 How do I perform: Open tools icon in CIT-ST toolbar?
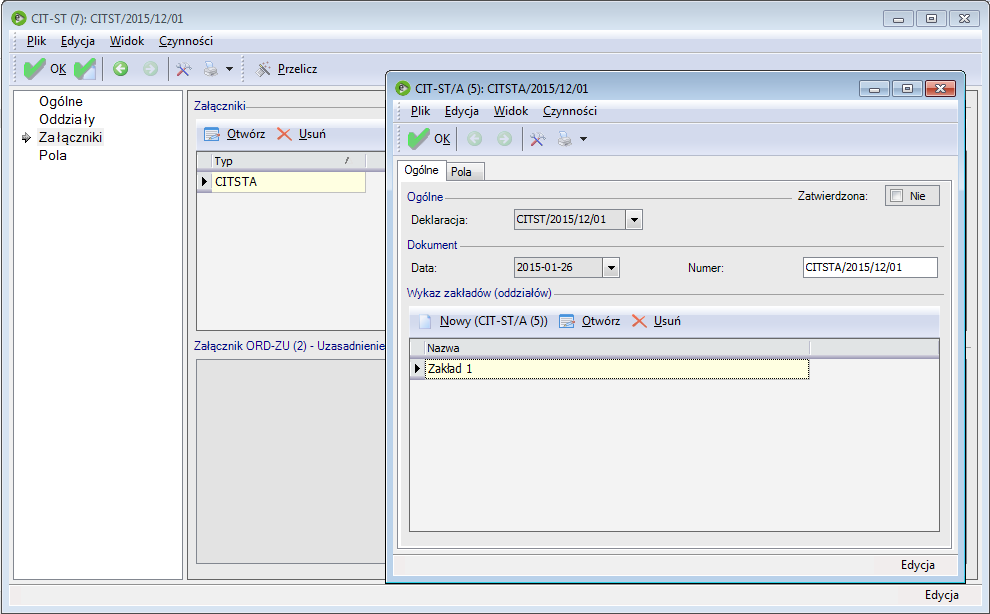(x=183, y=69)
